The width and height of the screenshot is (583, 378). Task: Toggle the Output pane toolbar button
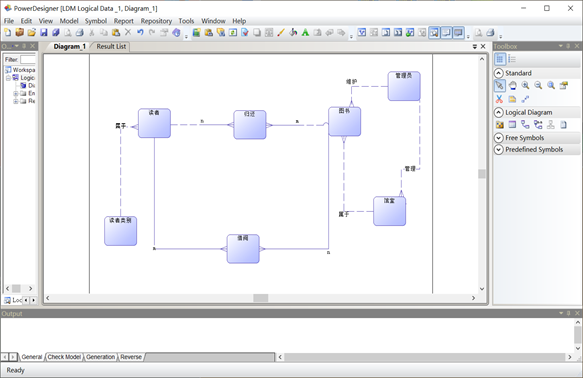(x=446, y=33)
